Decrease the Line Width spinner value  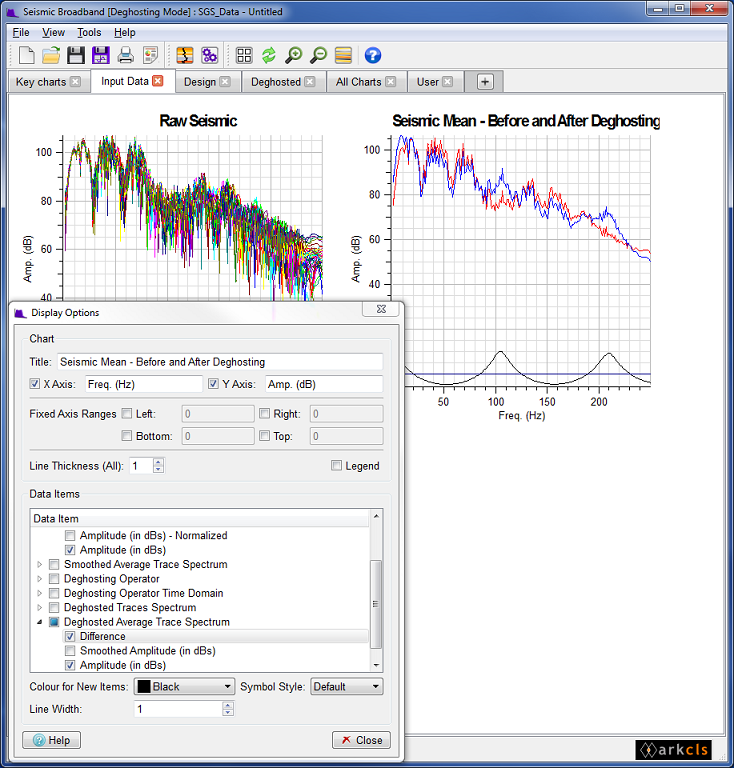tap(228, 713)
